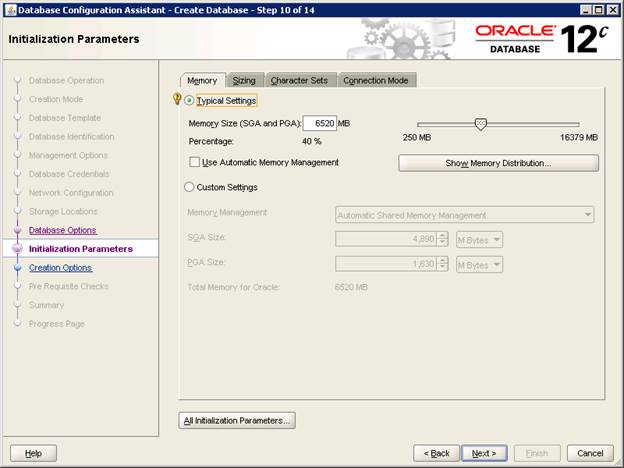
Task: Switch to the Sizing tab
Action: click(x=244, y=80)
